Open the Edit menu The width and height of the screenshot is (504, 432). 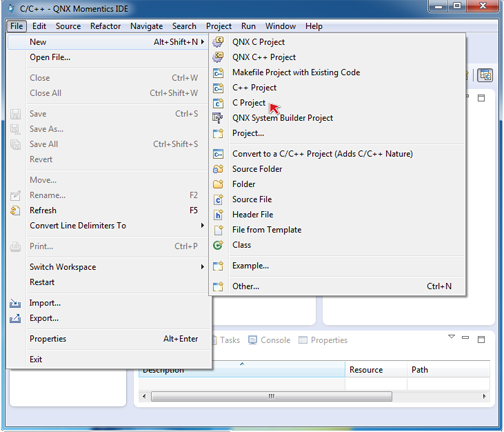[39, 26]
